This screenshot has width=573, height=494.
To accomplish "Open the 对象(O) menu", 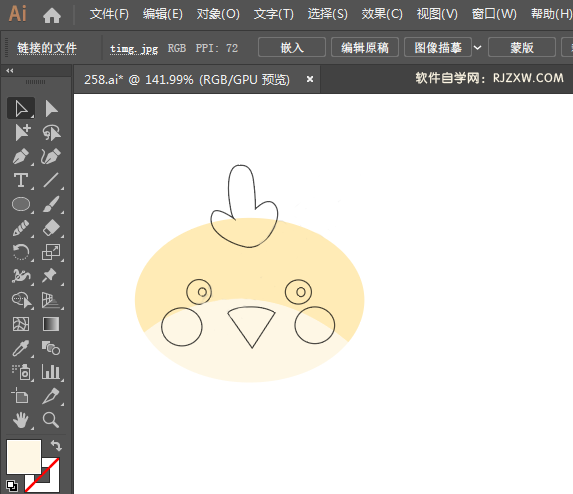I will click(218, 14).
